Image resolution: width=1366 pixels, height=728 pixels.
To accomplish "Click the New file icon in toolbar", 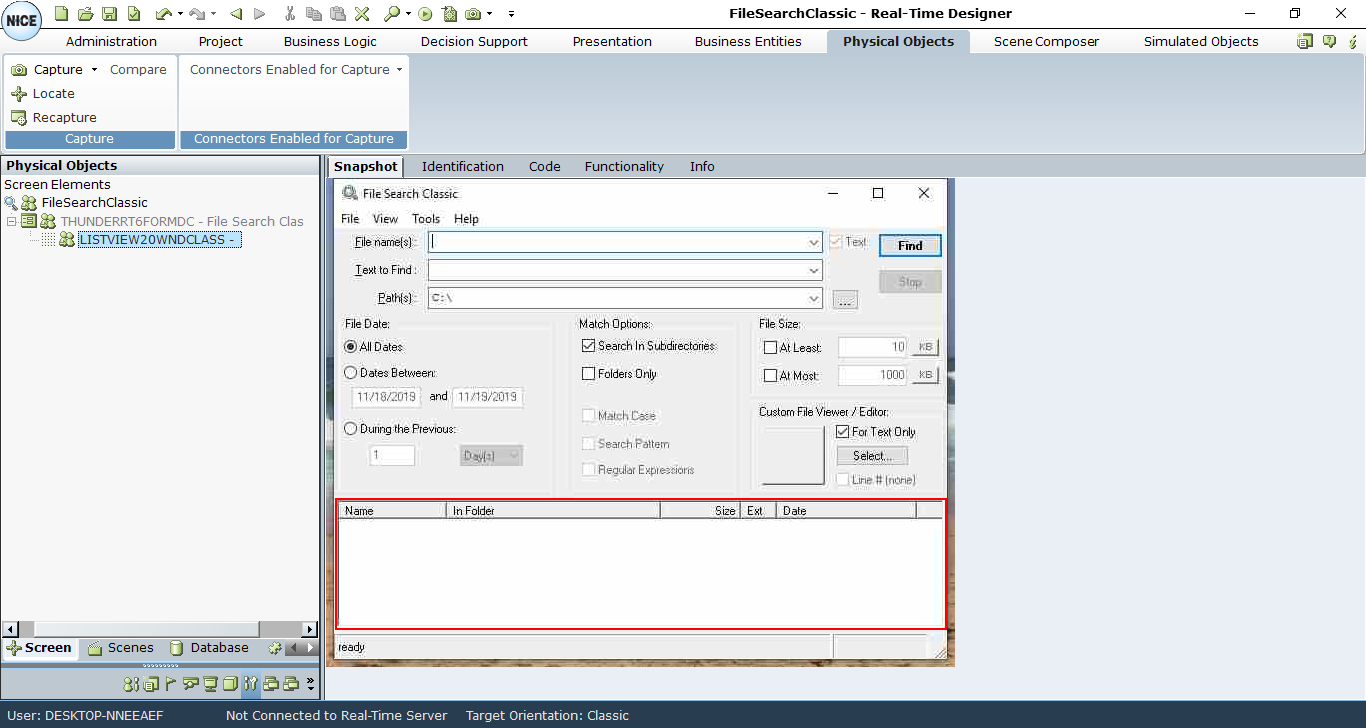I will tap(61, 14).
